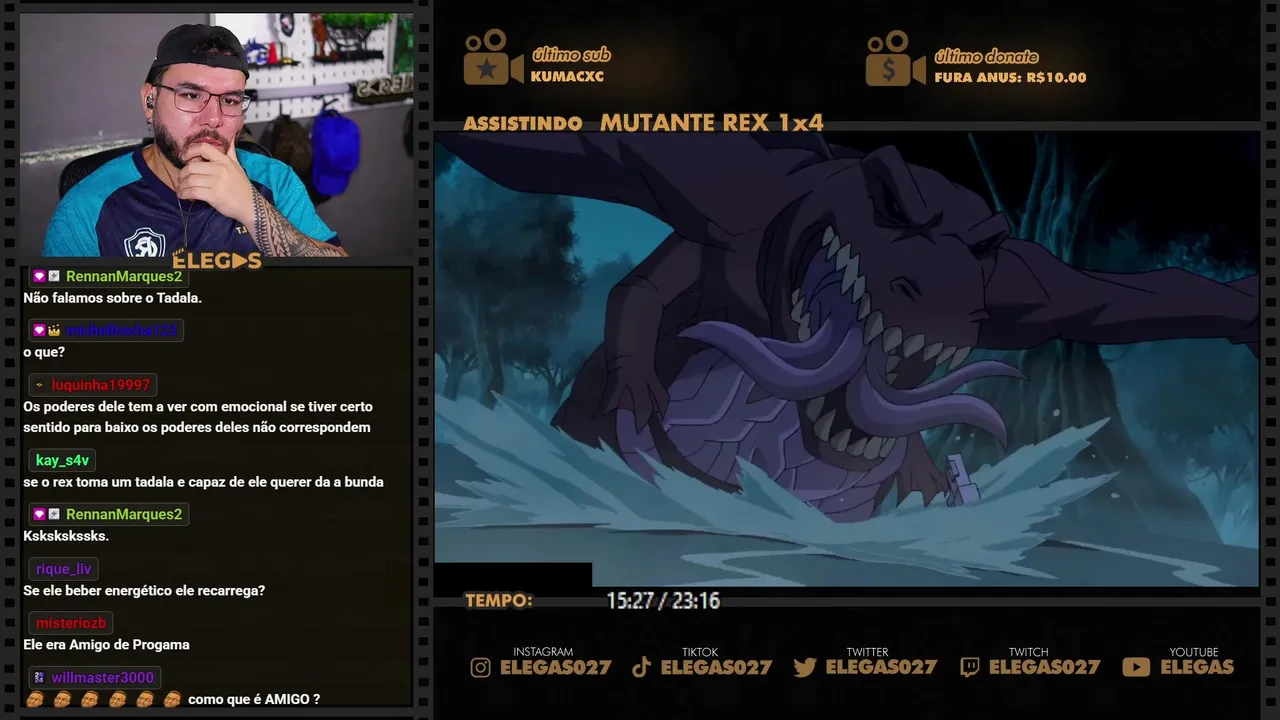The height and width of the screenshot is (720, 1280).
Task: Click the message 'Se ele beber energético ele recarrega?'
Action: [x=144, y=591]
